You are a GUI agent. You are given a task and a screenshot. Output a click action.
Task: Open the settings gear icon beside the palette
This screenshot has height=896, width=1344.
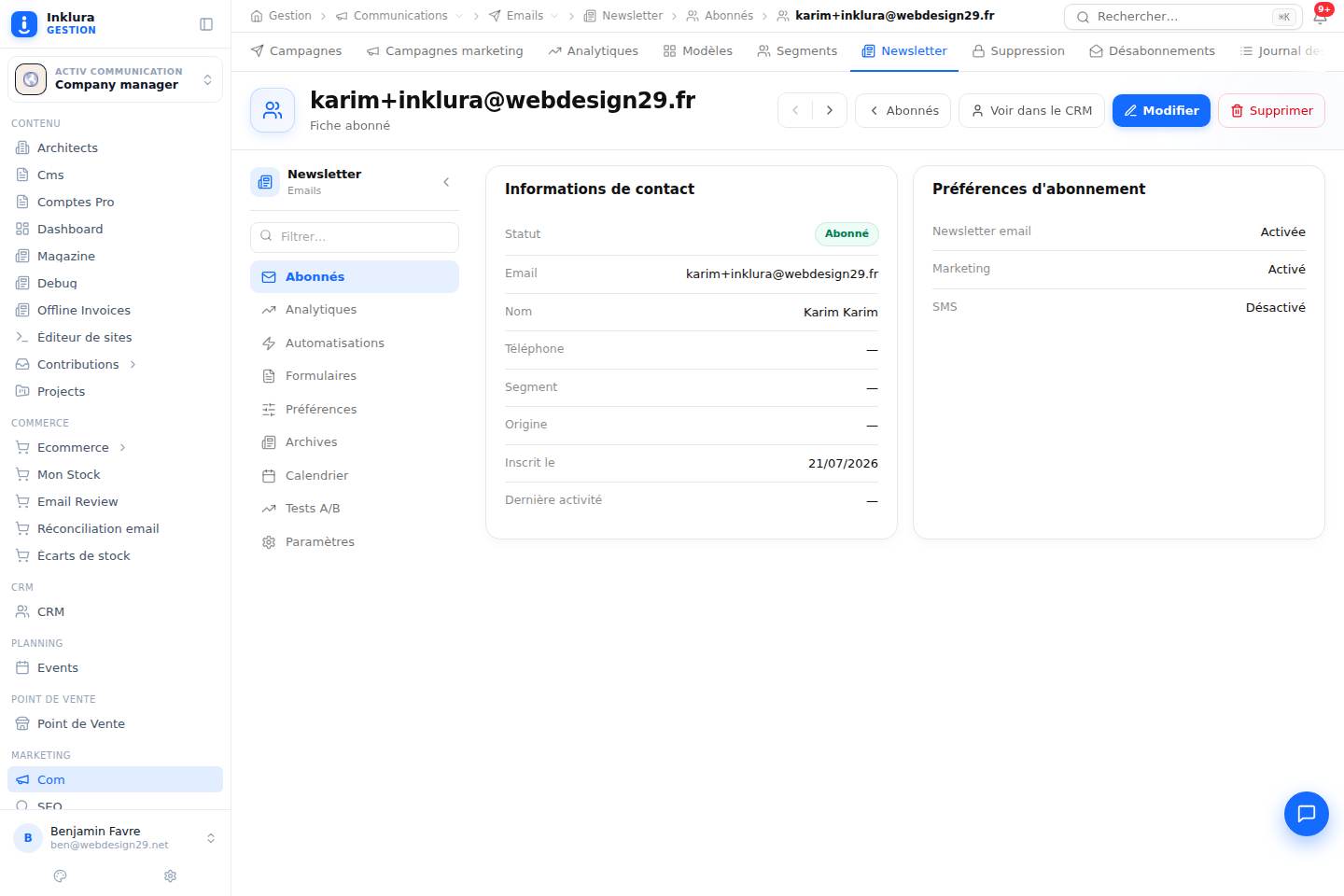(x=170, y=875)
